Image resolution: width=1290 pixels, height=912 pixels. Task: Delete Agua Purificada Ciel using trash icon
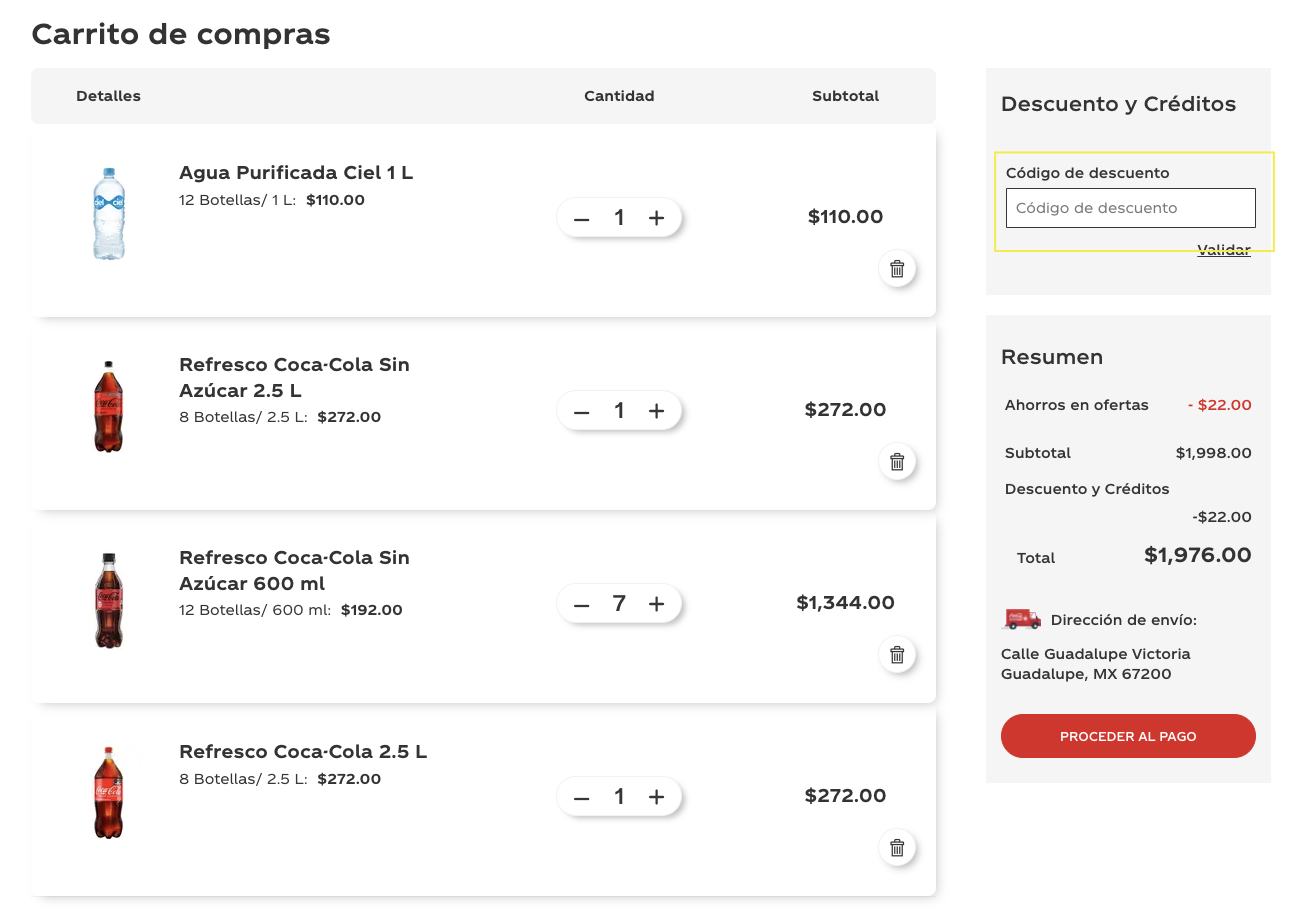coord(897,269)
